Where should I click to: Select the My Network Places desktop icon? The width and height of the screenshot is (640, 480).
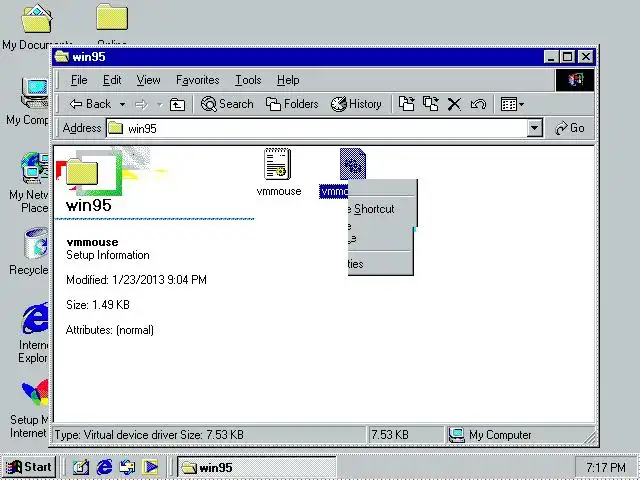point(35,167)
